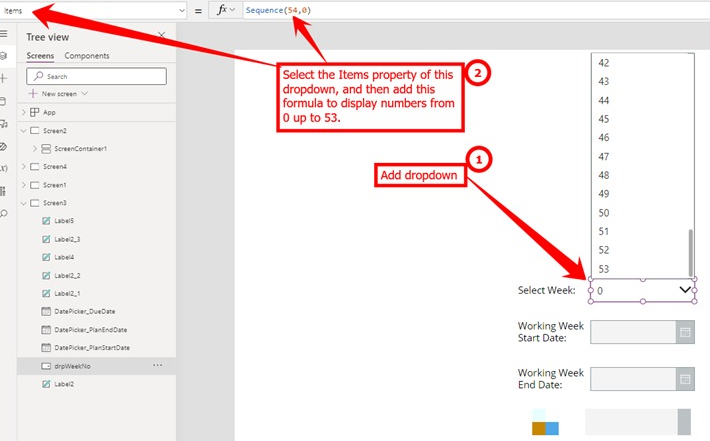
Task: Click the week list scrollbar thumb
Action: (x=691, y=253)
